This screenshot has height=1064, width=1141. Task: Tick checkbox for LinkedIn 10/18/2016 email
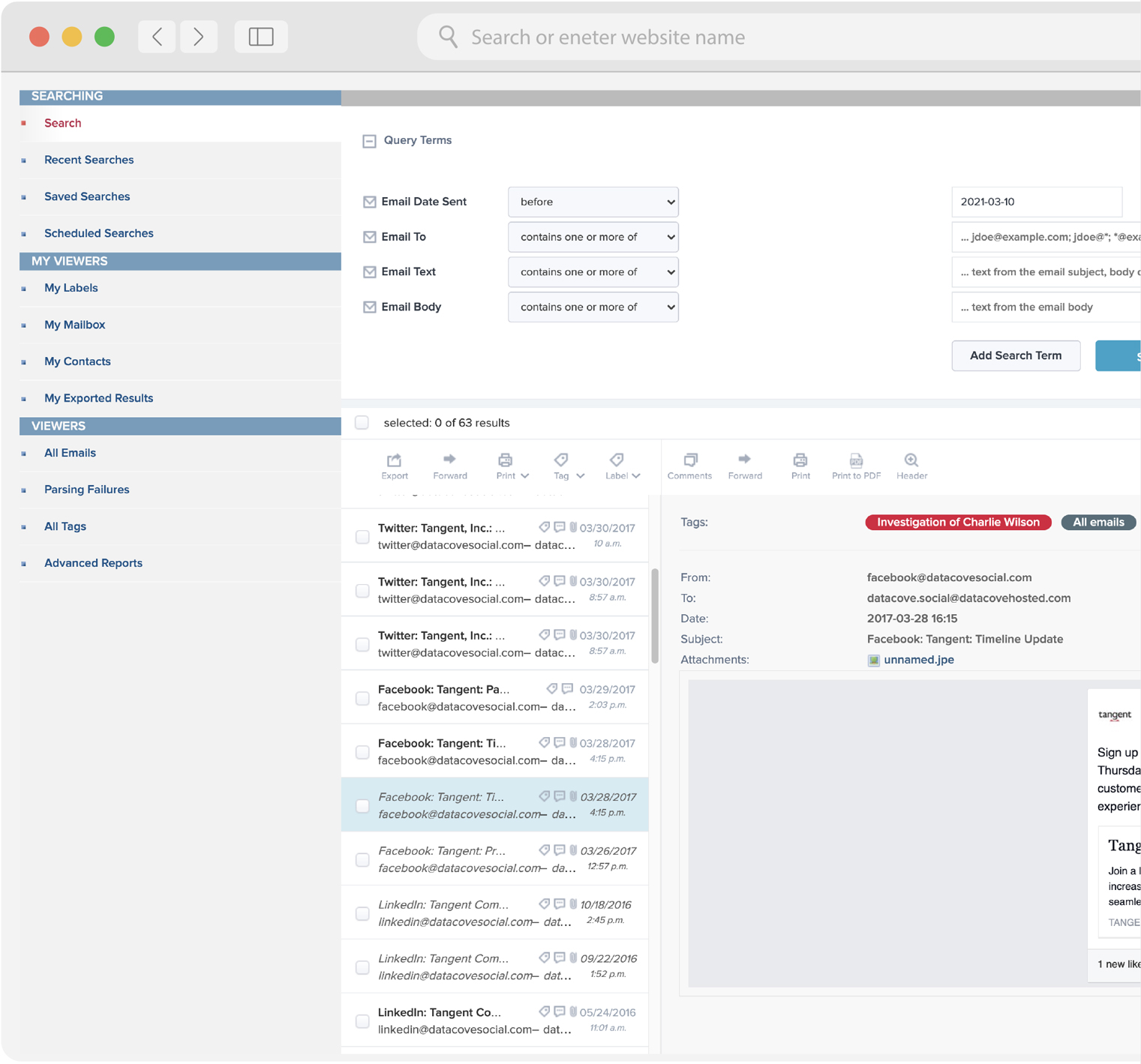[x=362, y=913]
